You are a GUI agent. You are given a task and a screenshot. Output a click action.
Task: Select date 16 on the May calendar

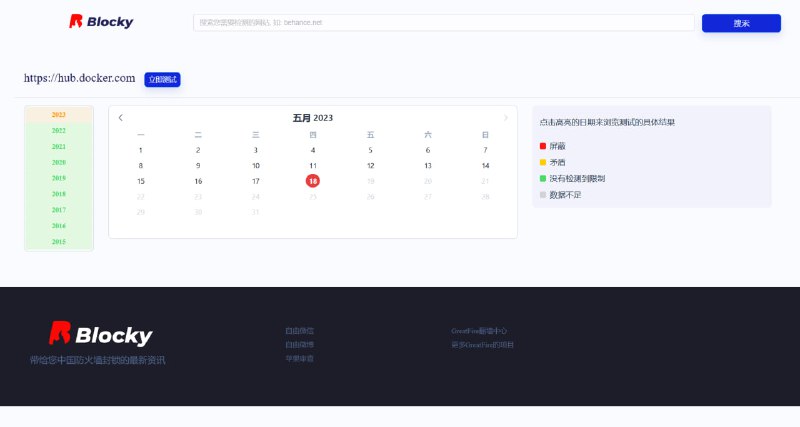198,181
